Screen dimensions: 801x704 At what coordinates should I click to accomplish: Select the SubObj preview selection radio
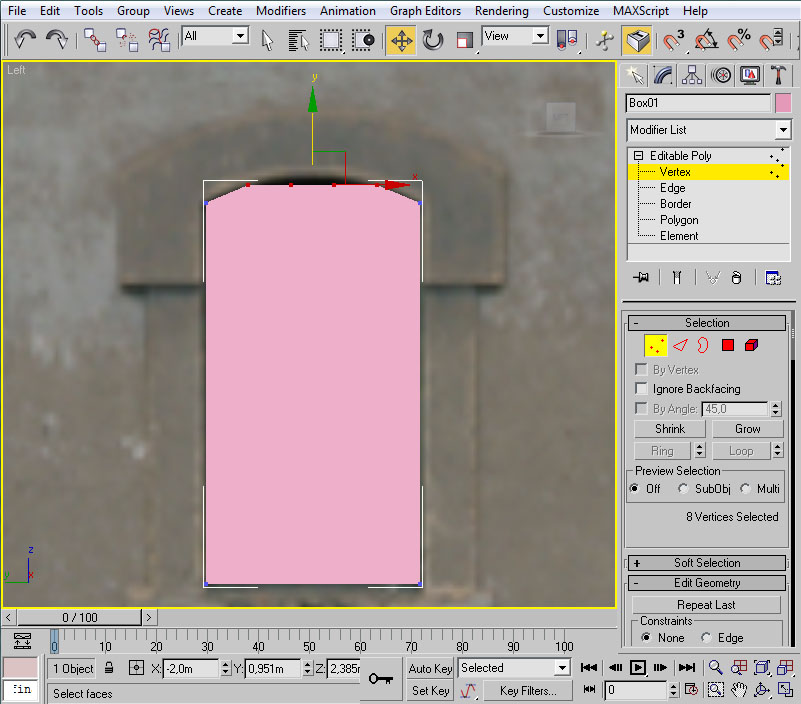[683, 489]
